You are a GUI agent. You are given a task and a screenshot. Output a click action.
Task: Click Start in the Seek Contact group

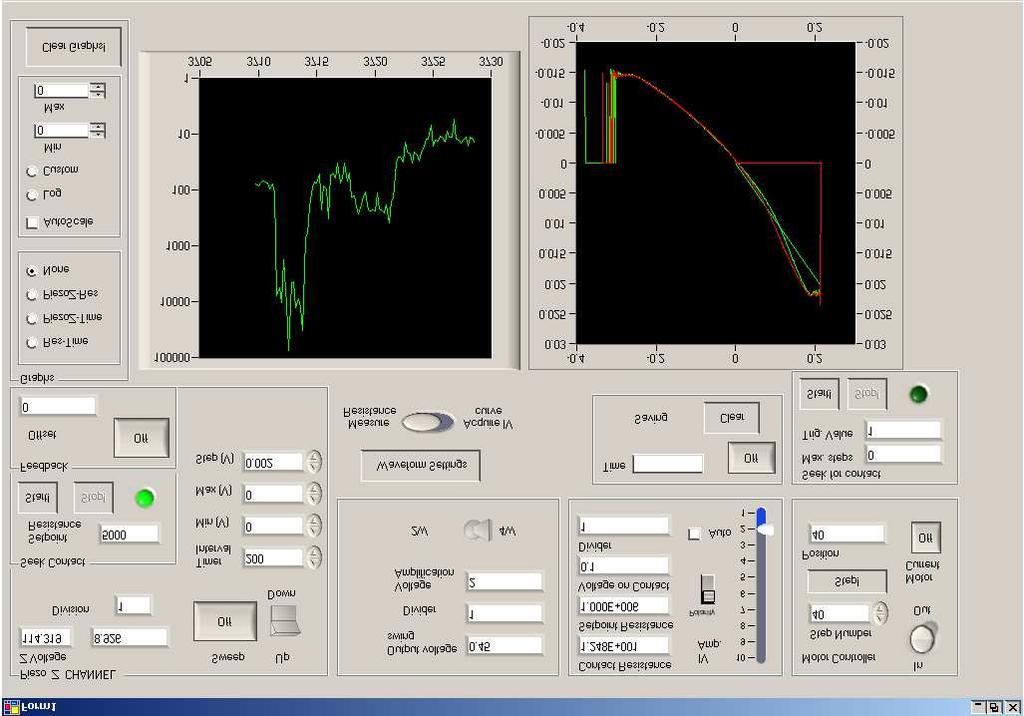click(37, 498)
